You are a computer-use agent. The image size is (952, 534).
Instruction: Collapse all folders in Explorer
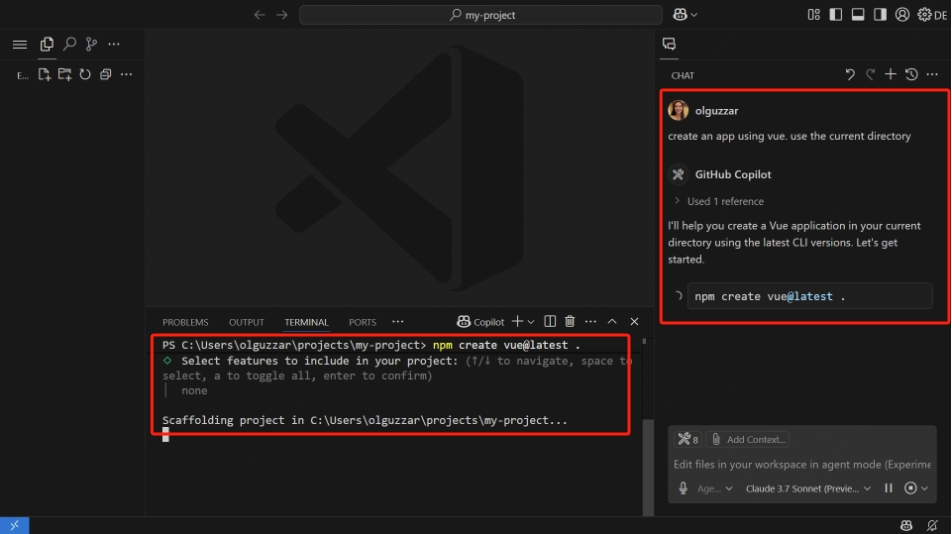[x=106, y=75]
